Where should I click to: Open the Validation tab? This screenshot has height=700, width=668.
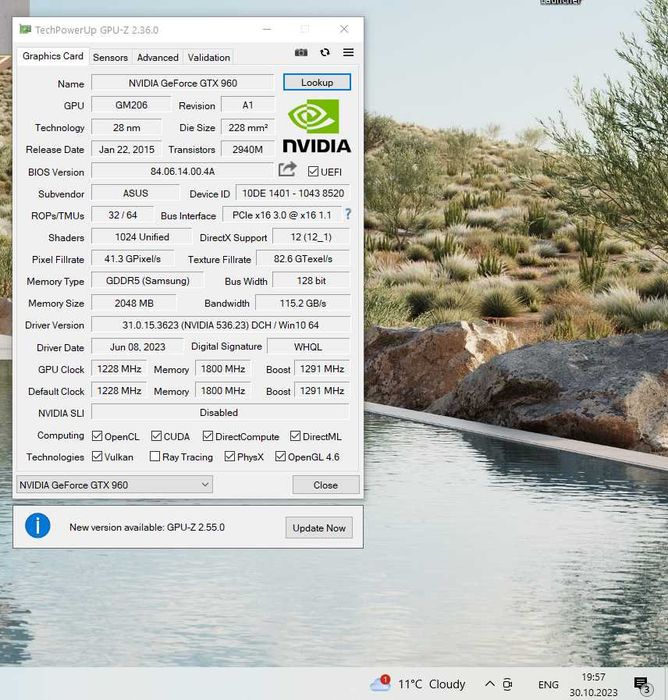[x=209, y=58]
